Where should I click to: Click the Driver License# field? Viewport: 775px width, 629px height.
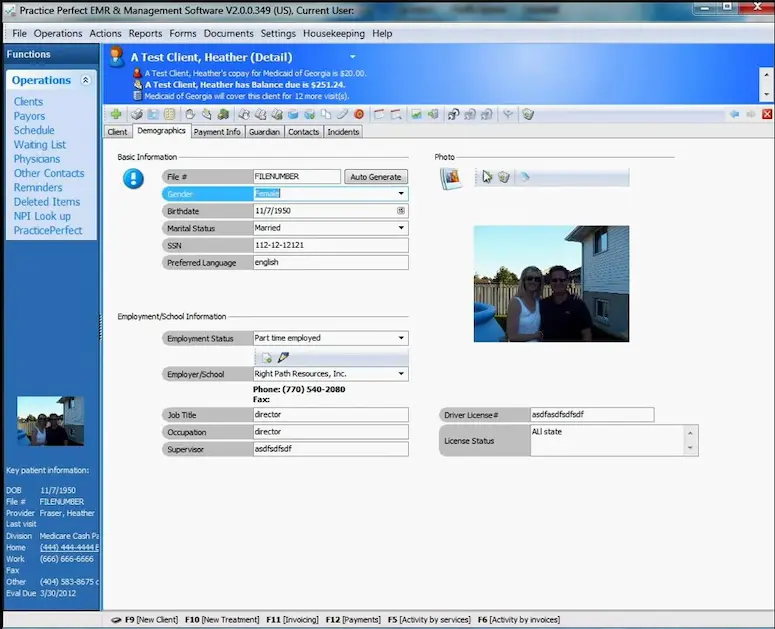tap(592, 415)
